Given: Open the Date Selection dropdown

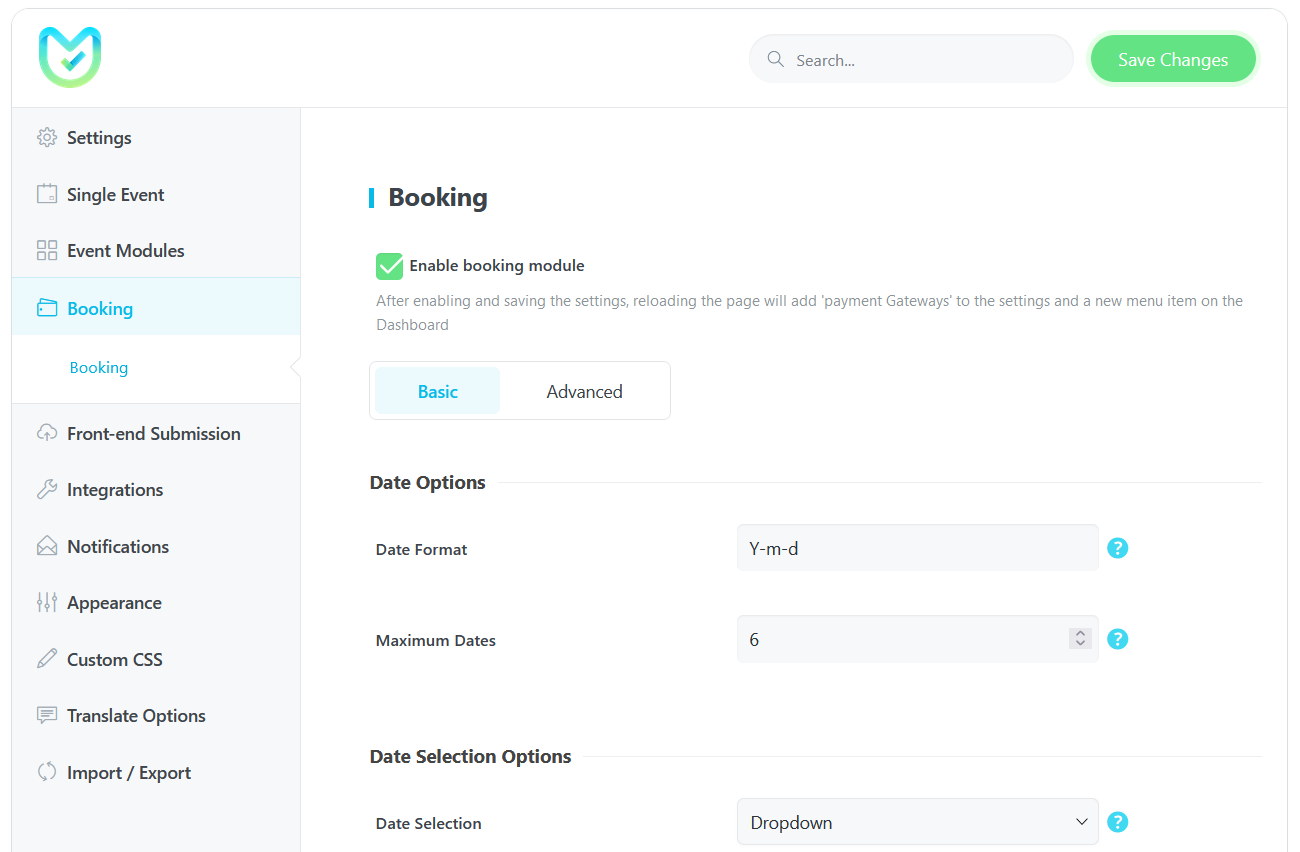Looking at the screenshot, I should click(x=918, y=822).
